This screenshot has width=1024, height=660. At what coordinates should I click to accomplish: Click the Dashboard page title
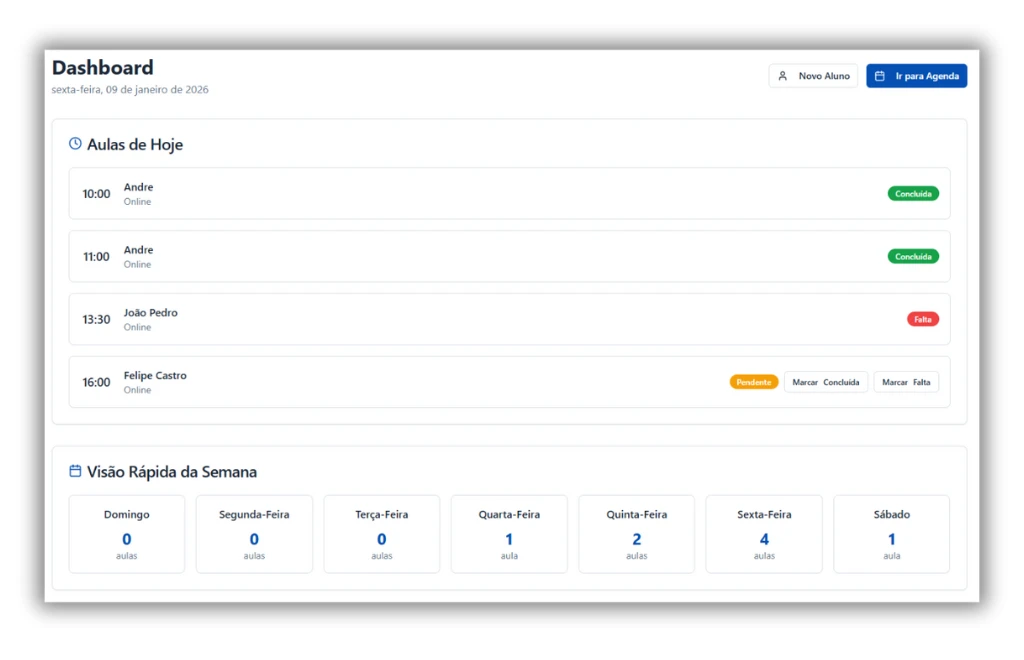(x=103, y=68)
